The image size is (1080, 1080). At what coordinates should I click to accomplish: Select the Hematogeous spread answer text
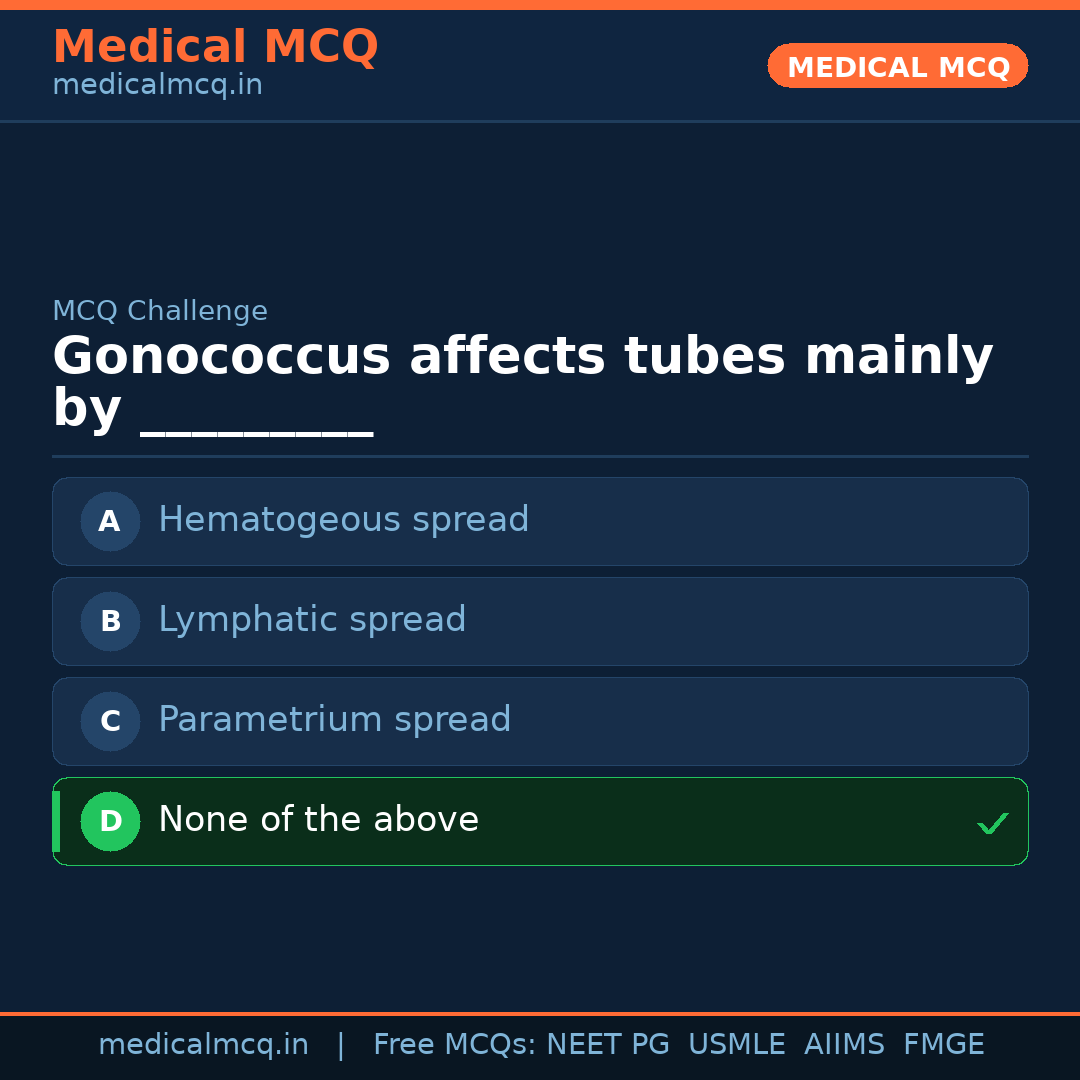(343, 520)
